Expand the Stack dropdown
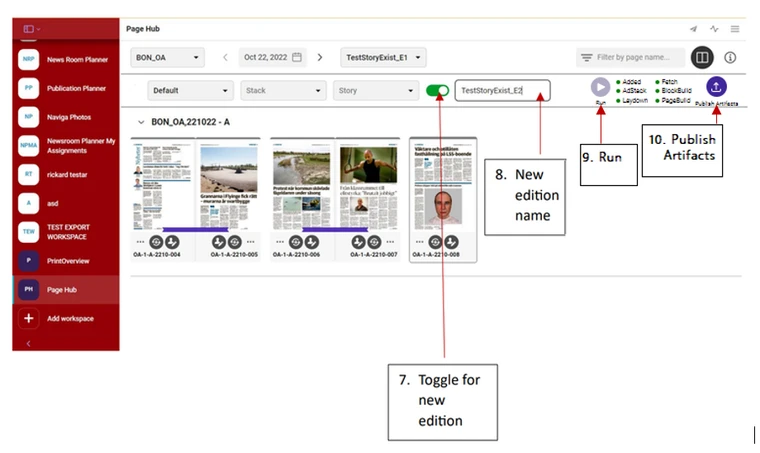Viewport: 760px width, 453px height. coord(283,91)
